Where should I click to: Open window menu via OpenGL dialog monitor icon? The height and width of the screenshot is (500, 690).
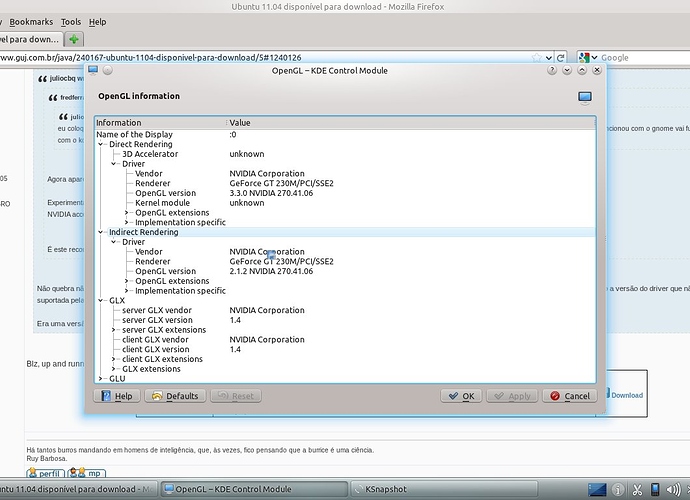point(93,70)
